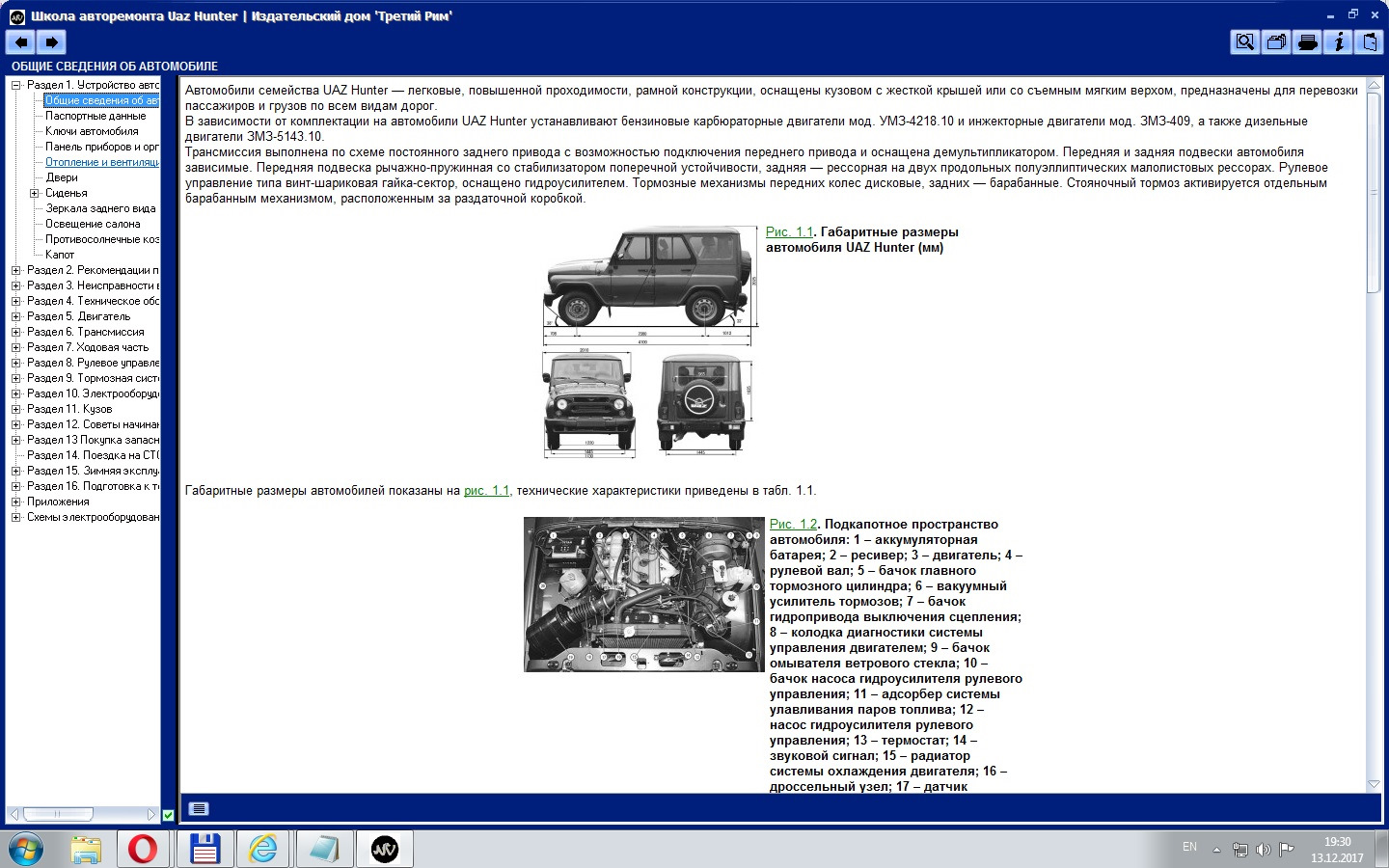The width and height of the screenshot is (1389, 868).
Task: Select 'Капот' tree item
Action: tap(60, 255)
